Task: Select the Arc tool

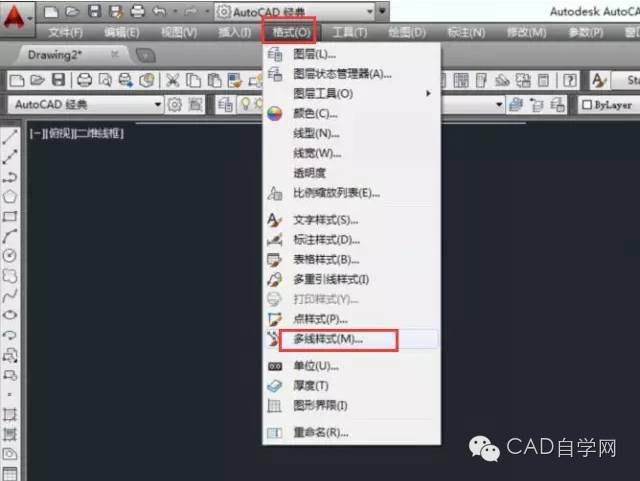Action: point(10,236)
